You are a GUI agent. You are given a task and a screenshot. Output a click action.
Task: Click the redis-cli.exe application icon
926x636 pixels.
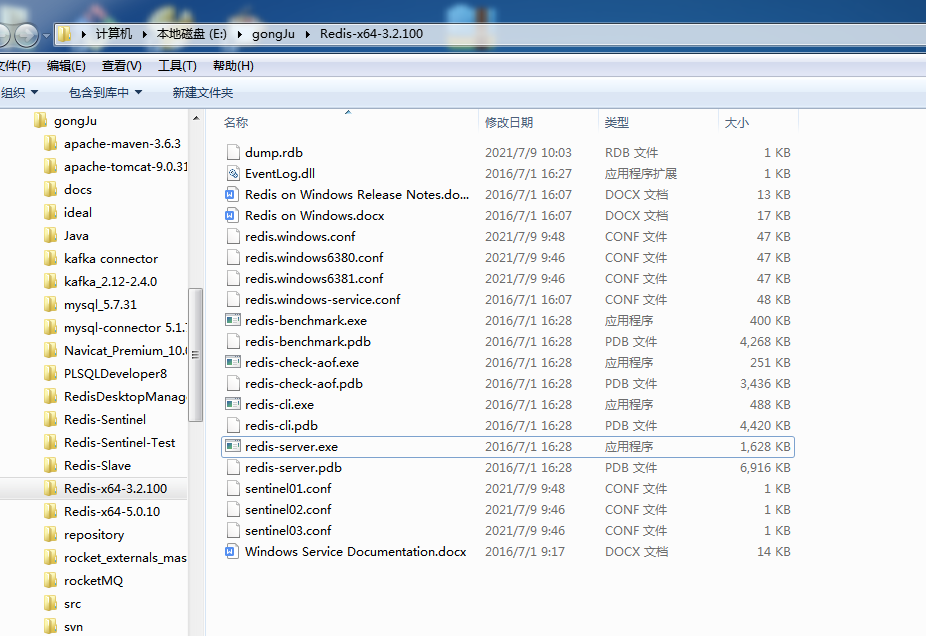233,405
